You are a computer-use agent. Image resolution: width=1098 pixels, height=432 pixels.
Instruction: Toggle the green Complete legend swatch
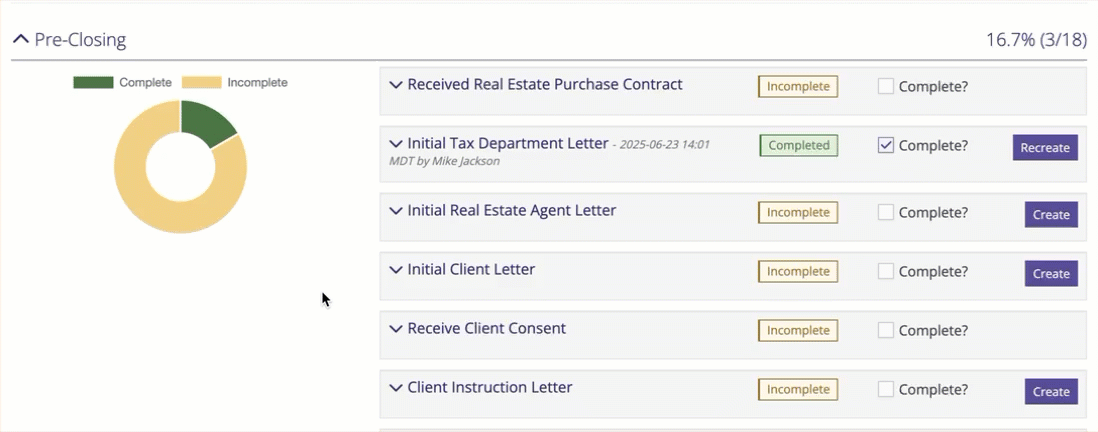[x=93, y=82]
